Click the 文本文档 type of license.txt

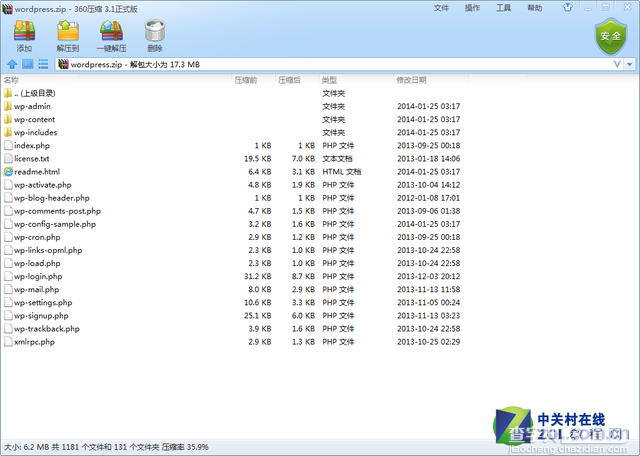[337, 159]
